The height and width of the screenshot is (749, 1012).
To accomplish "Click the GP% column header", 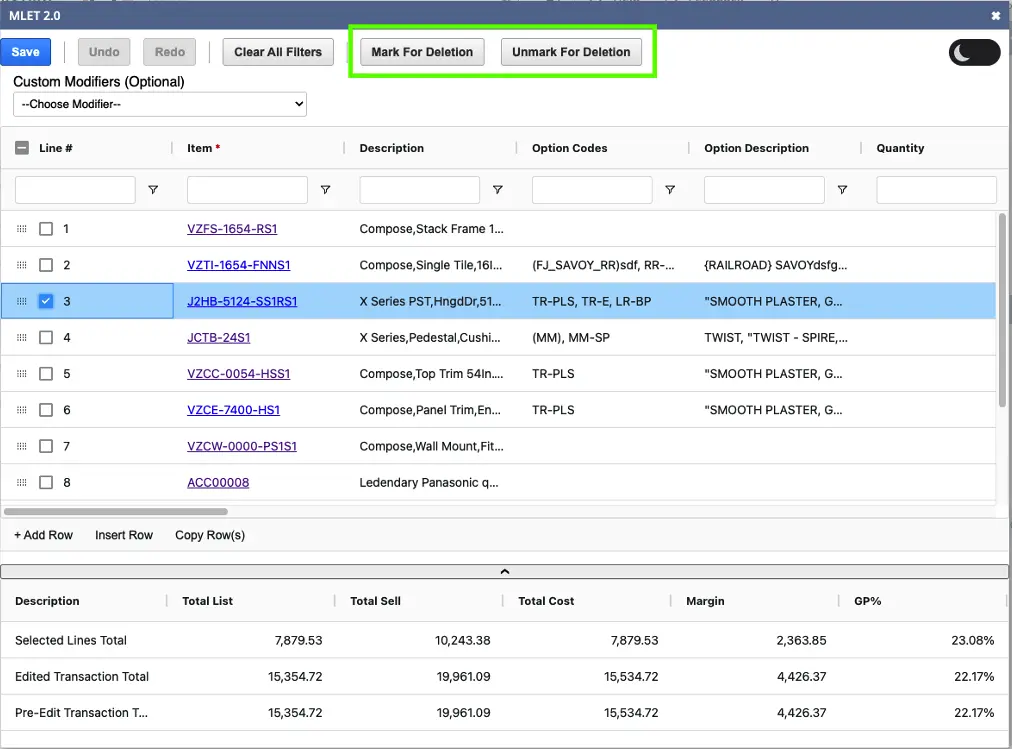I will tap(867, 601).
